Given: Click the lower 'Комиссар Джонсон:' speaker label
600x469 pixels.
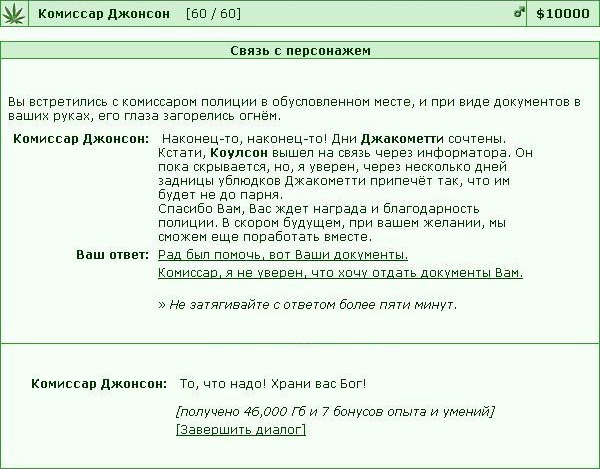Looking at the screenshot, I should click(98, 384).
